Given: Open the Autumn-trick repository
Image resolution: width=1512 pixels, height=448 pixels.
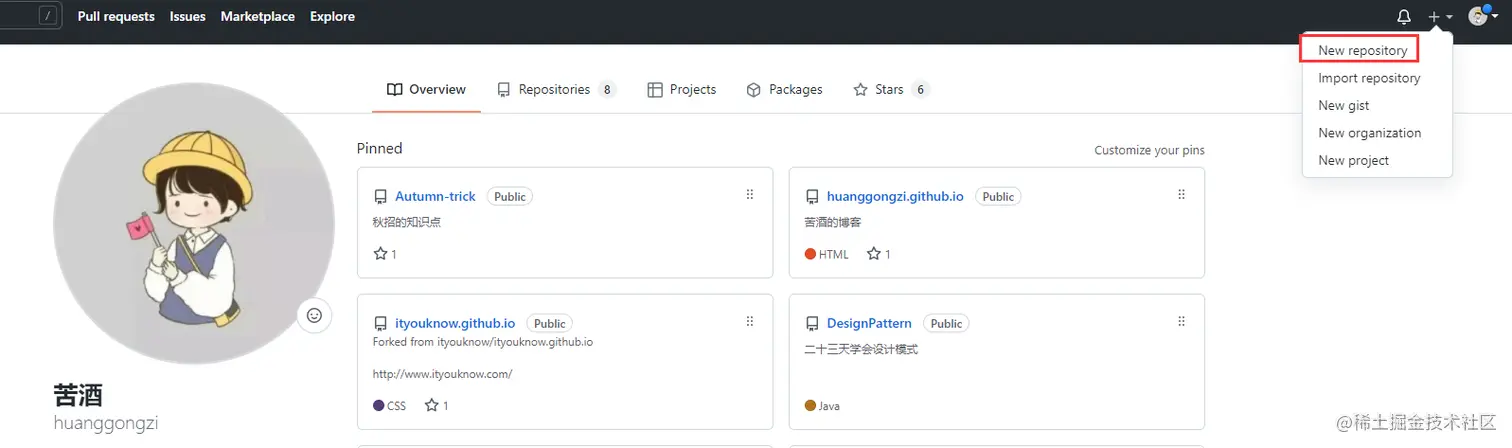Looking at the screenshot, I should 435,196.
